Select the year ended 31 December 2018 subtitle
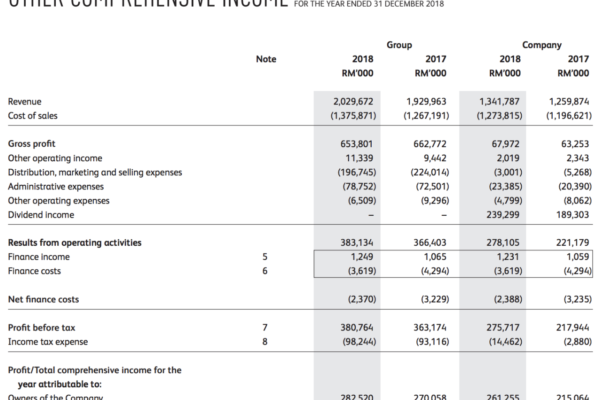The width and height of the screenshot is (600, 400). coord(369,5)
